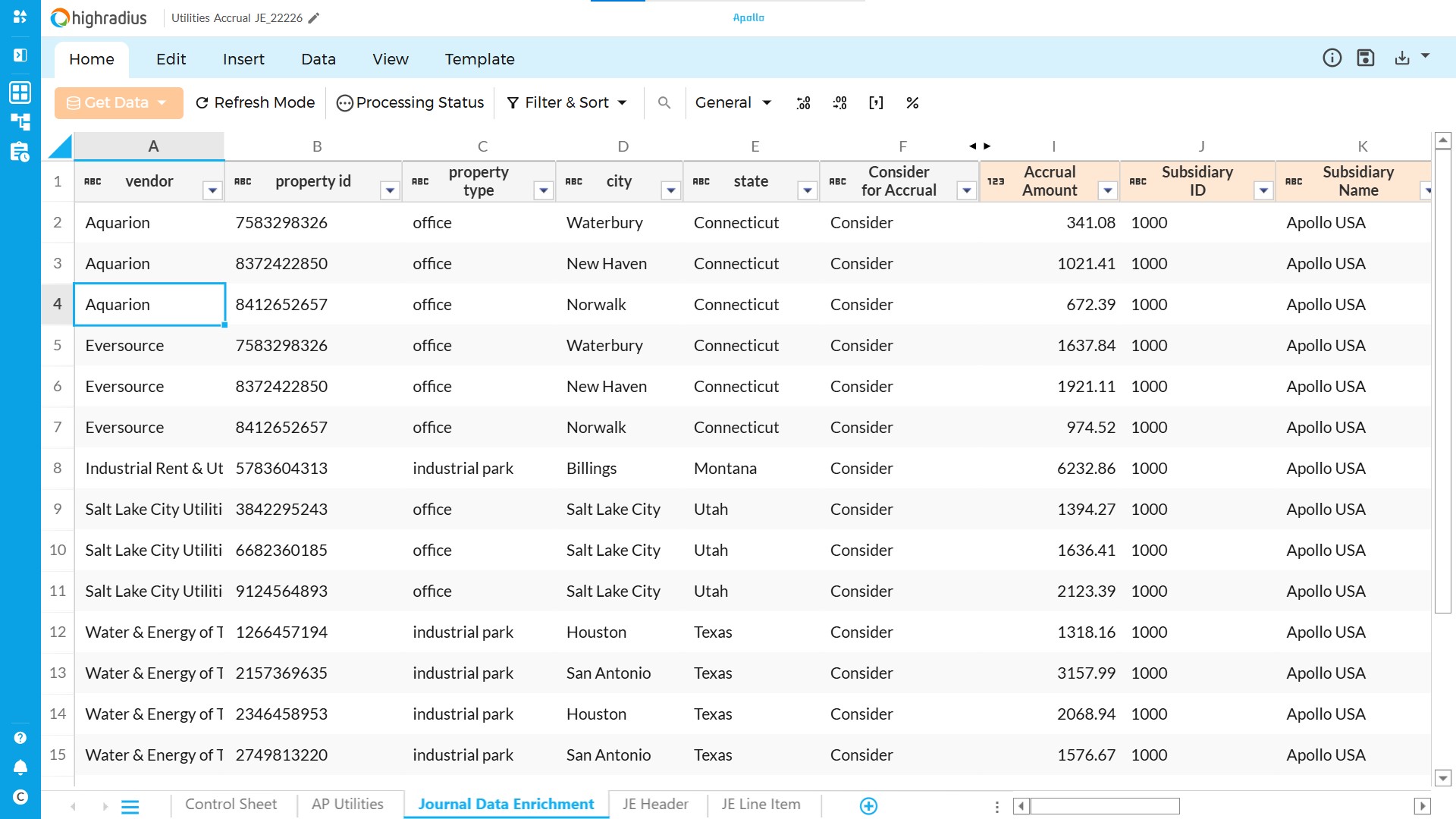Open the all-sheets list hamburger icon
Image resolution: width=1456 pixels, height=819 pixels.
(130, 807)
